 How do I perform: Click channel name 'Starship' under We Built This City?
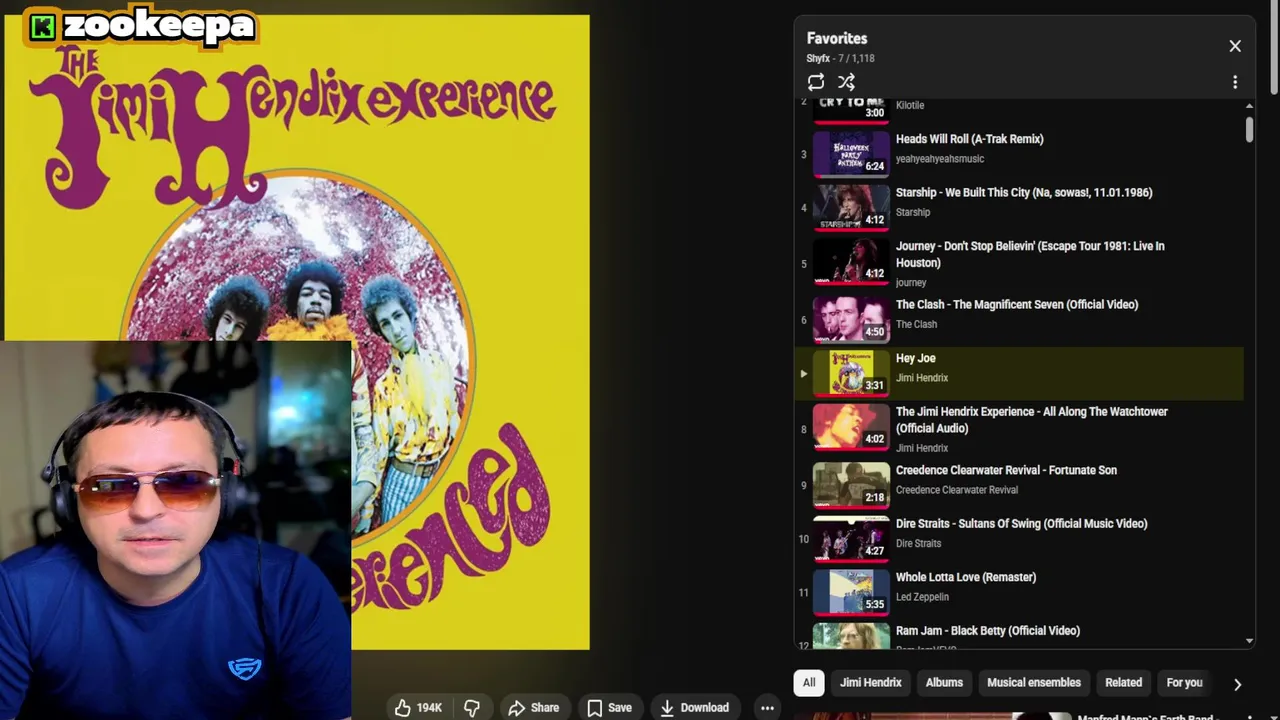[x=913, y=212]
